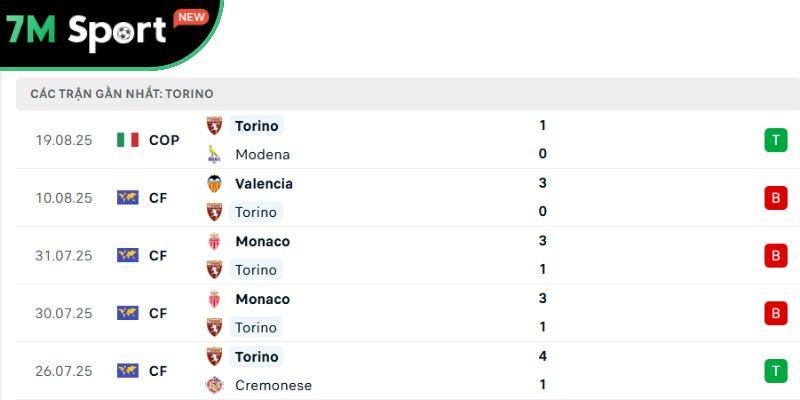Click the Valencia club crest
Viewport: 800px width, 400px height.
[x=214, y=184]
